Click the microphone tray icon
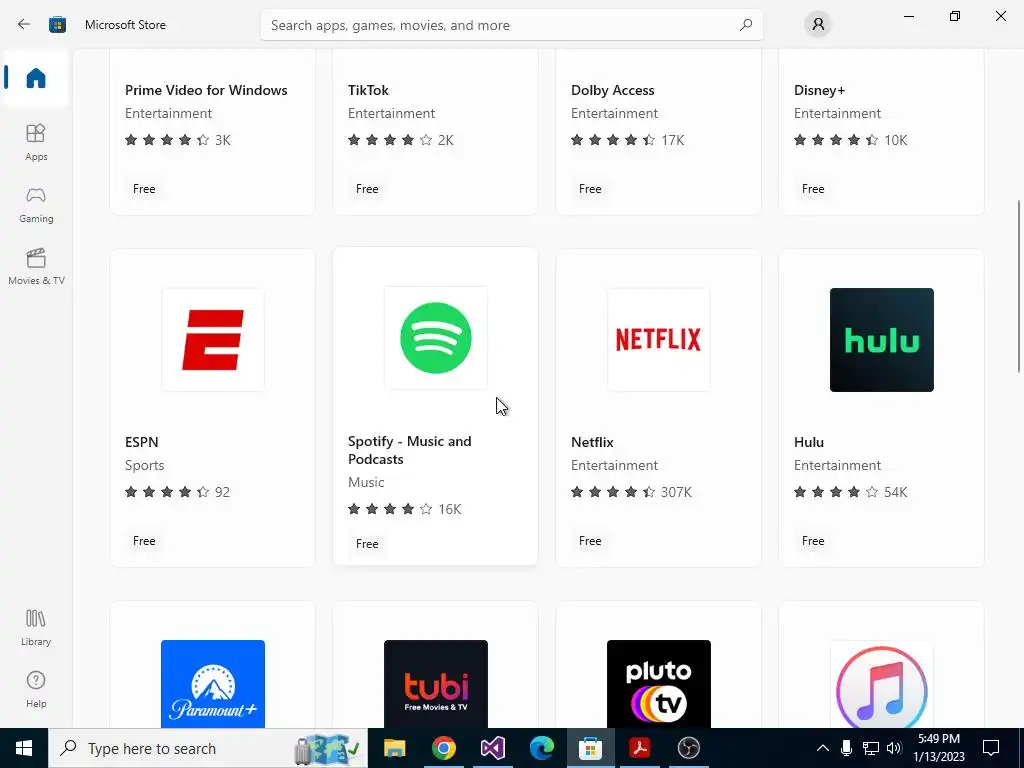1024x768 pixels. point(846,748)
